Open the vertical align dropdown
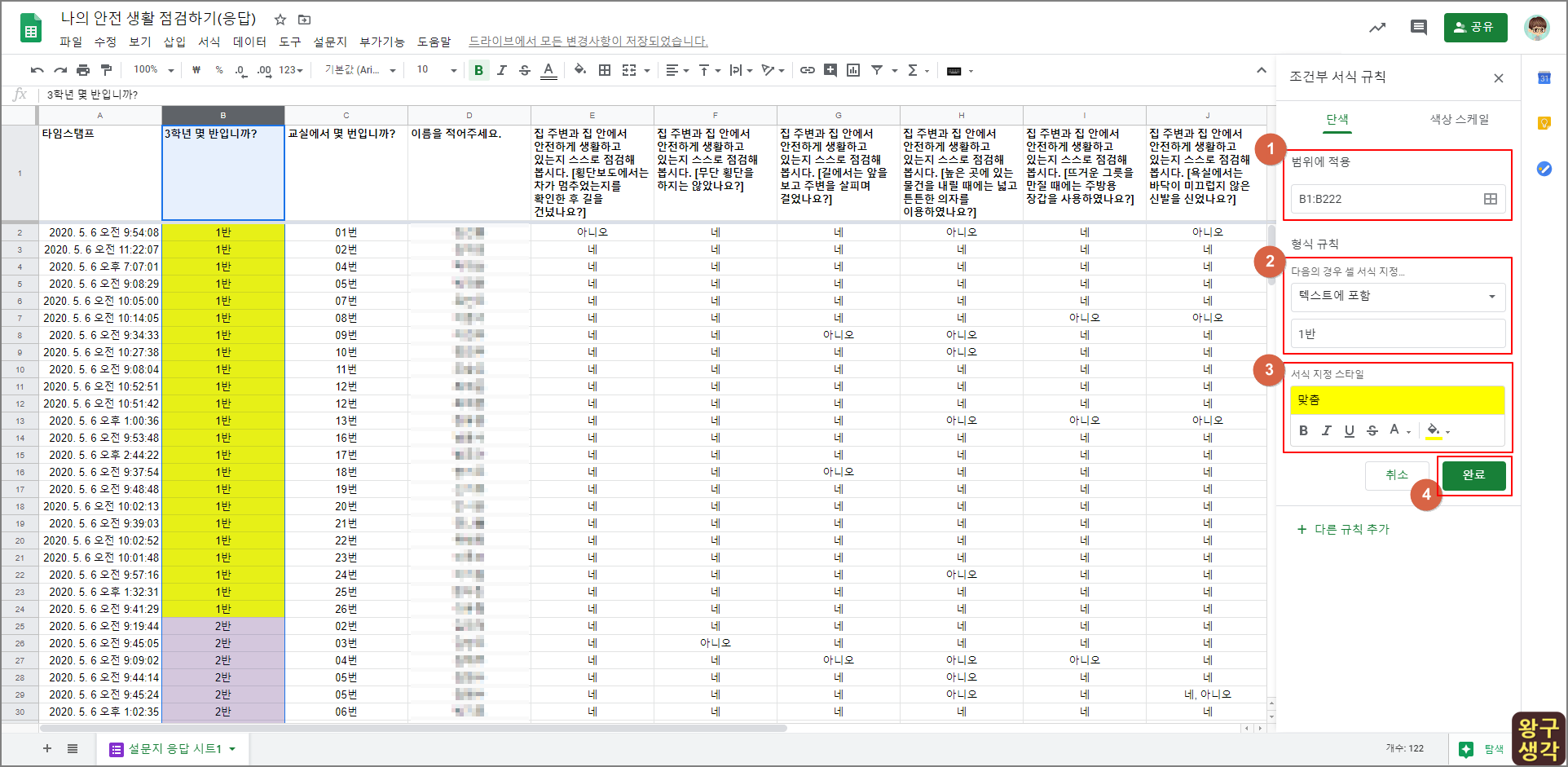Viewport: 1568px width, 767px height. (709, 70)
